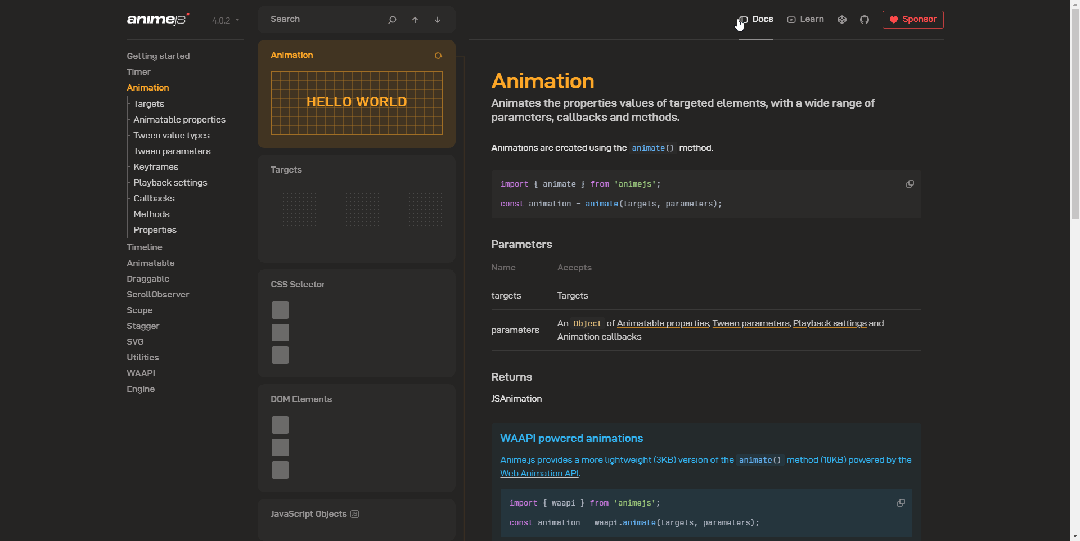Open Timeline in sidebar
Viewport: 1080px width, 541px height.
point(145,247)
